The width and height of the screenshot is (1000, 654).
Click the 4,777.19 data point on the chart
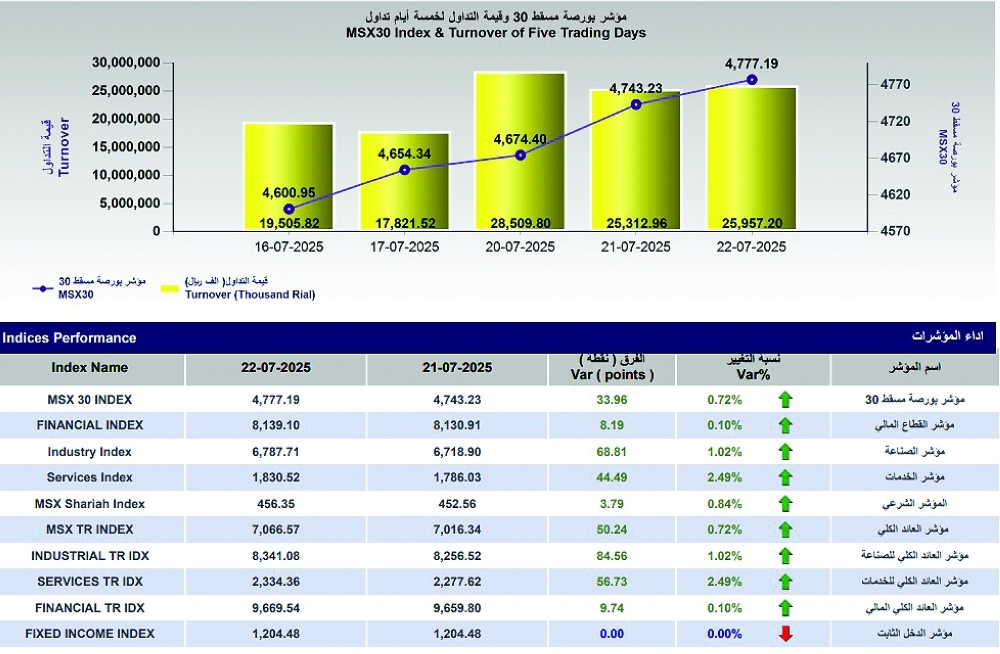click(752, 80)
